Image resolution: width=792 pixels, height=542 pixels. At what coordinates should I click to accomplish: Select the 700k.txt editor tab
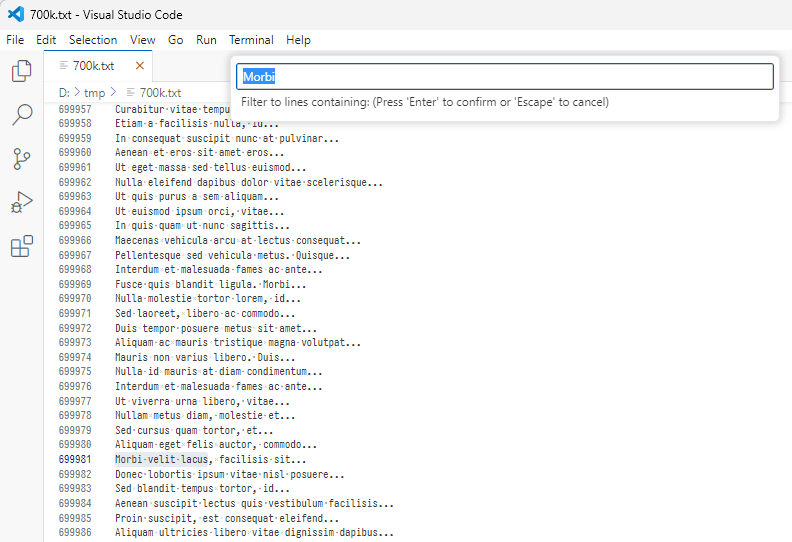[98, 66]
